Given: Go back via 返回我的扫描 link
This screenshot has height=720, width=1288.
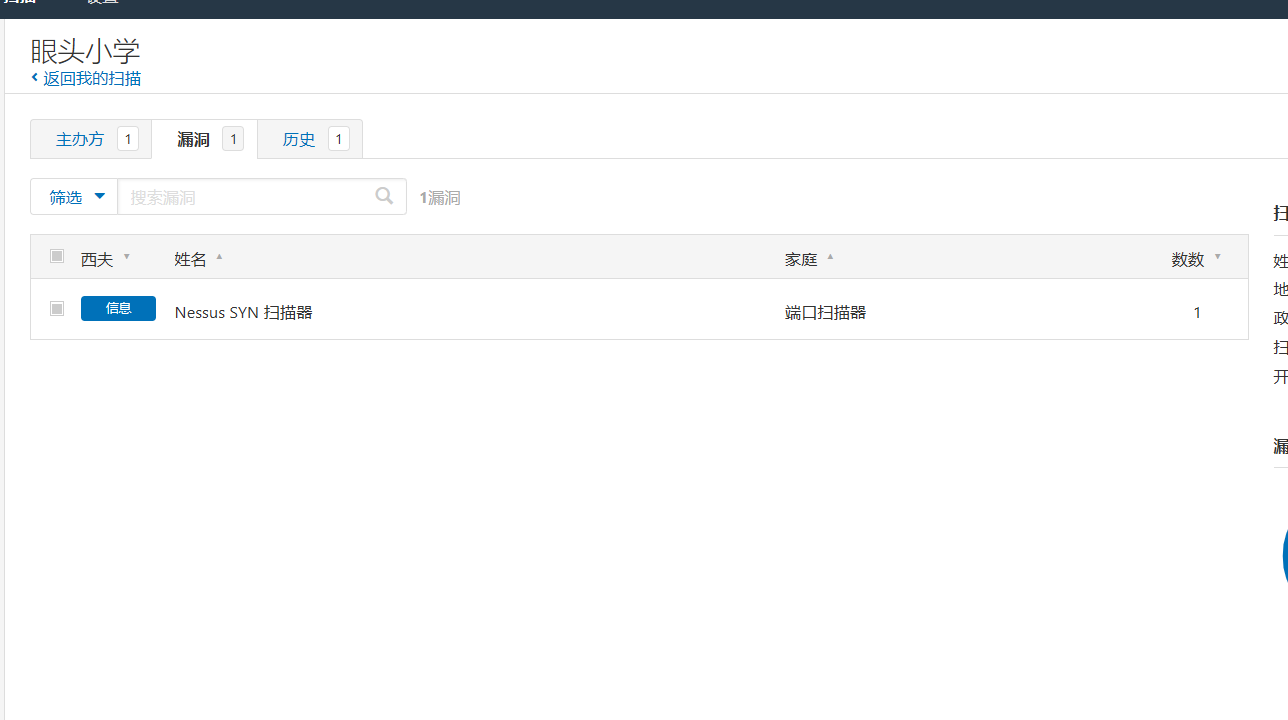Looking at the screenshot, I should click(x=91, y=78).
